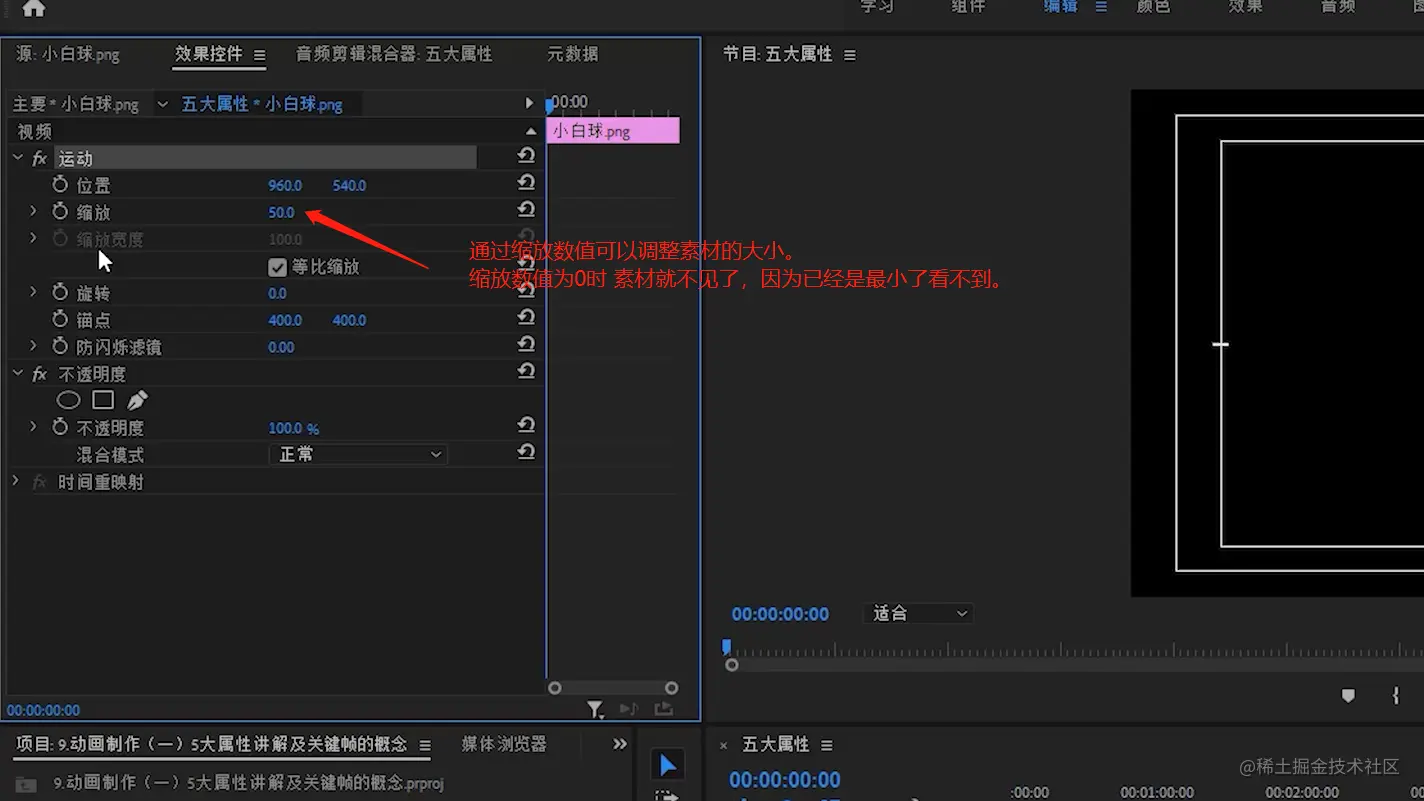Image resolution: width=1424 pixels, height=801 pixels.
Task: Show or hide the timeline view arrow
Action: point(529,103)
